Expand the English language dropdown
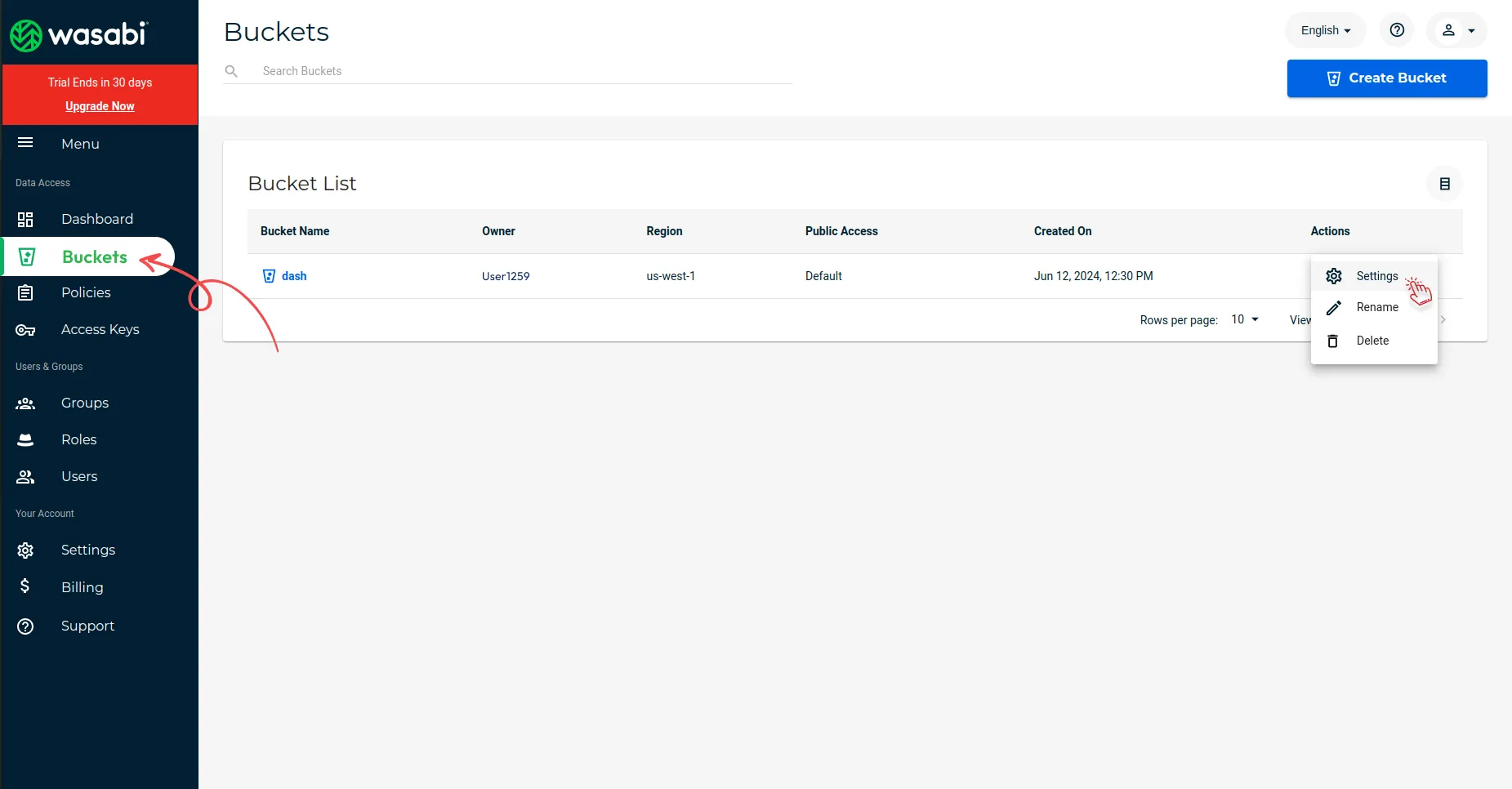 coord(1325,30)
